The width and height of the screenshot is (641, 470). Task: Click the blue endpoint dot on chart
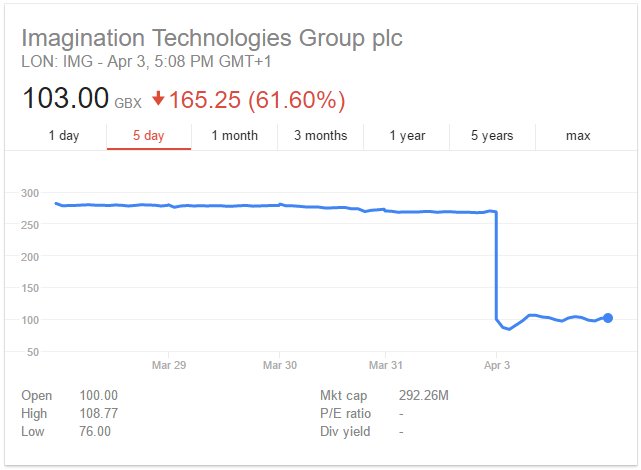coord(608,318)
